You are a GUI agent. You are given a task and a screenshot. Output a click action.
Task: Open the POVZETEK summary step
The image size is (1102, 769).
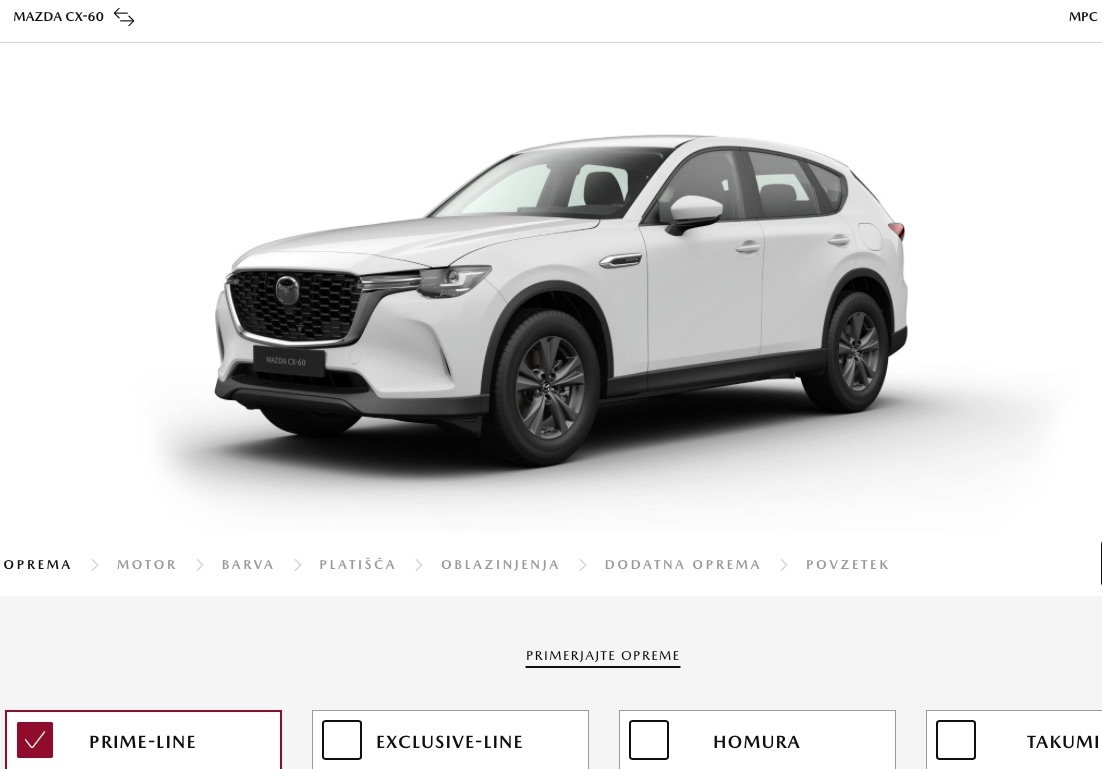(848, 564)
